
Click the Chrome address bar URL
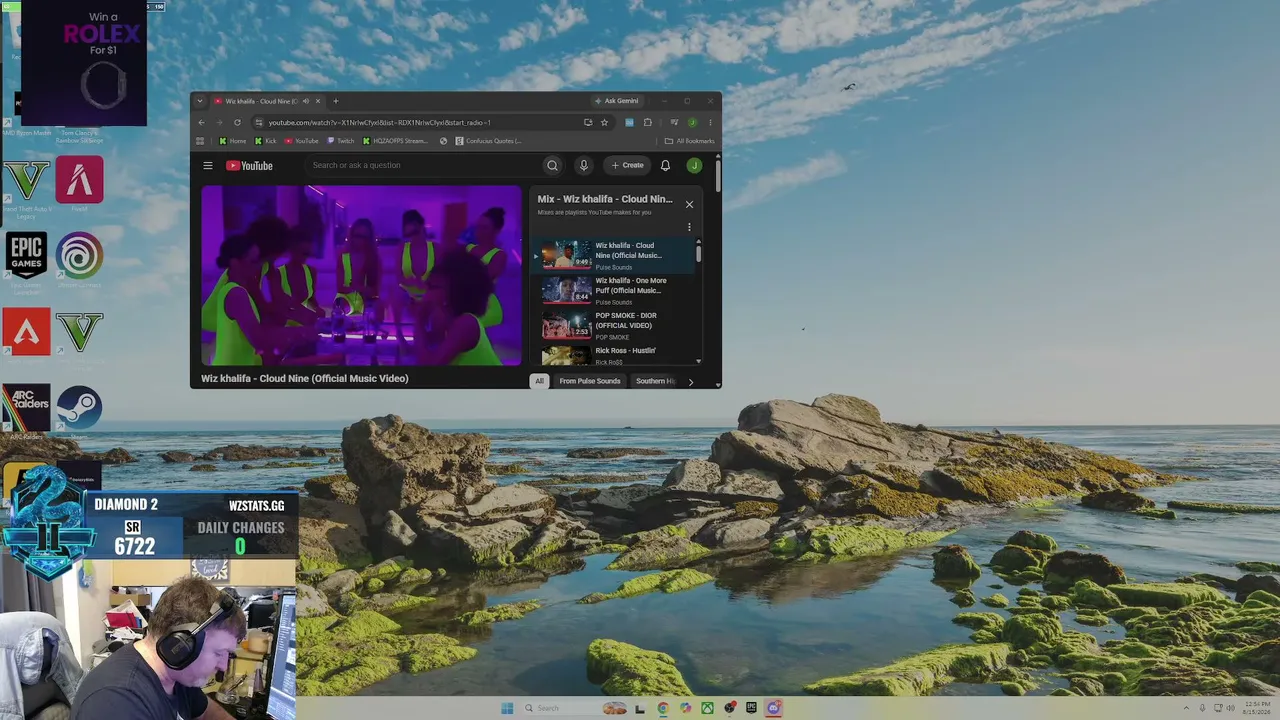pyautogui.click(x=379, y=122)
